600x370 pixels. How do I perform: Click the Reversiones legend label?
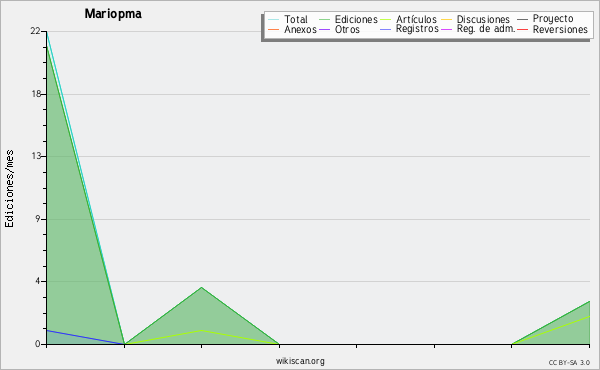(x=560, y=29)
